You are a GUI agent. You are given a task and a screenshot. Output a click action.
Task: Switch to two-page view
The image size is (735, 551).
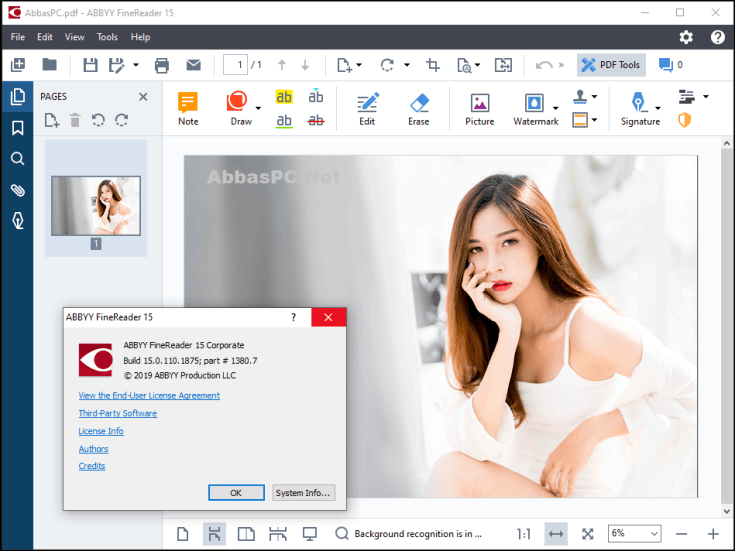[x=246, y=534]
